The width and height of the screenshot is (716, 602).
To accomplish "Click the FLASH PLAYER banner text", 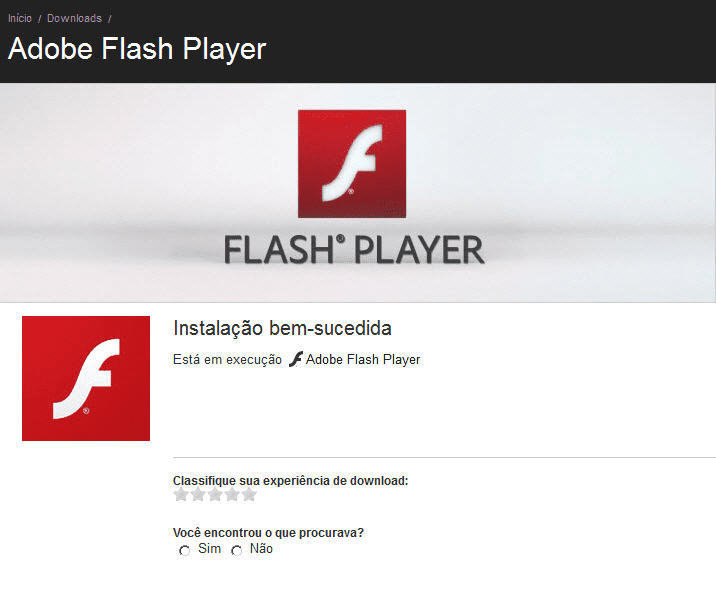I will [354, 250].
